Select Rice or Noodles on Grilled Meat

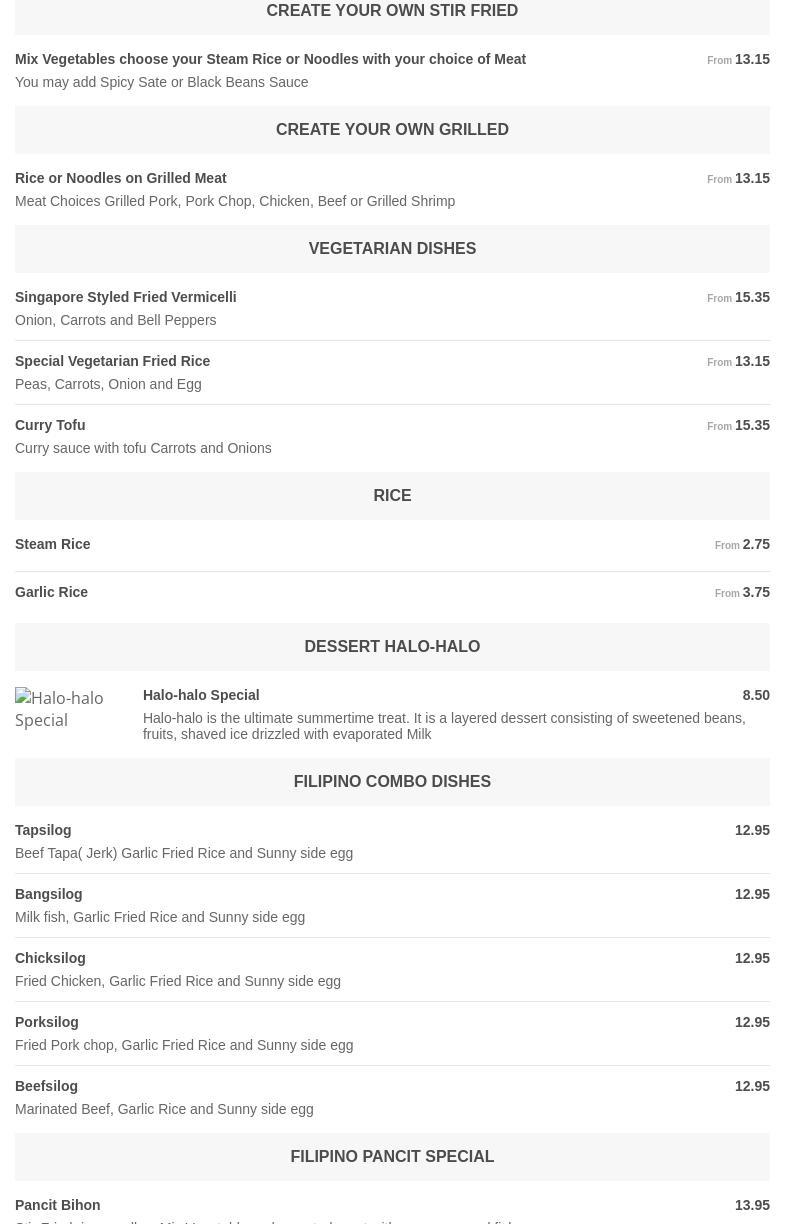(x=121, y=178)
